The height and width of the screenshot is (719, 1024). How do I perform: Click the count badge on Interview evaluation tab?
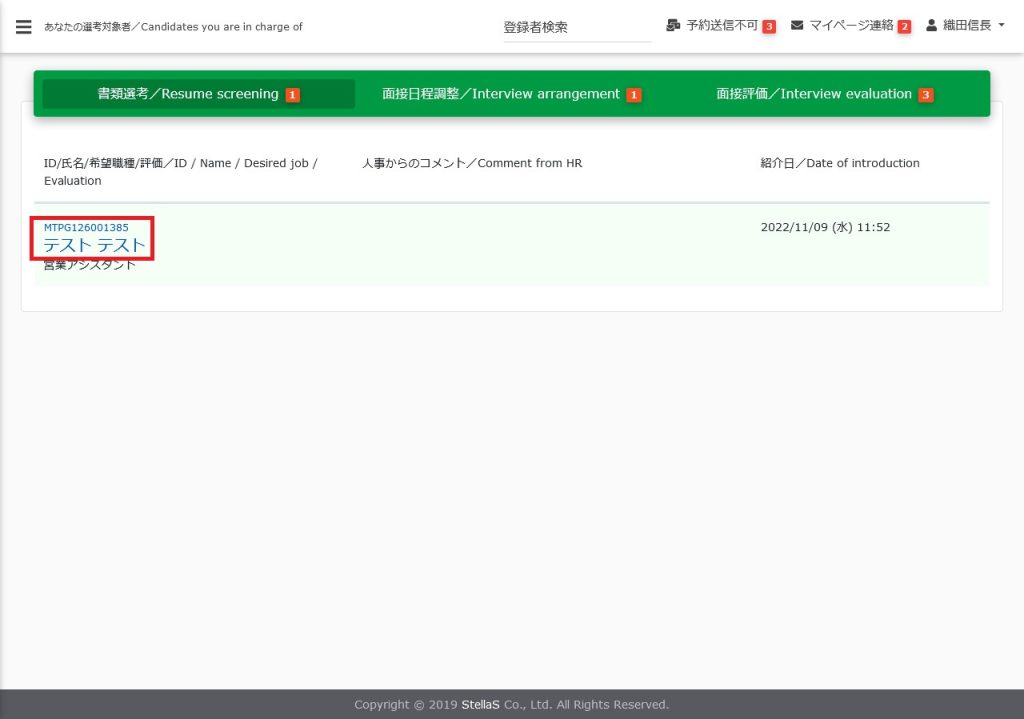pos(926,95)
